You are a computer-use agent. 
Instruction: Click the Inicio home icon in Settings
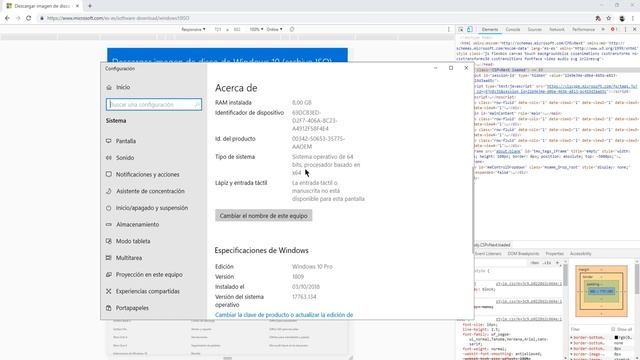tap(109, 87)
